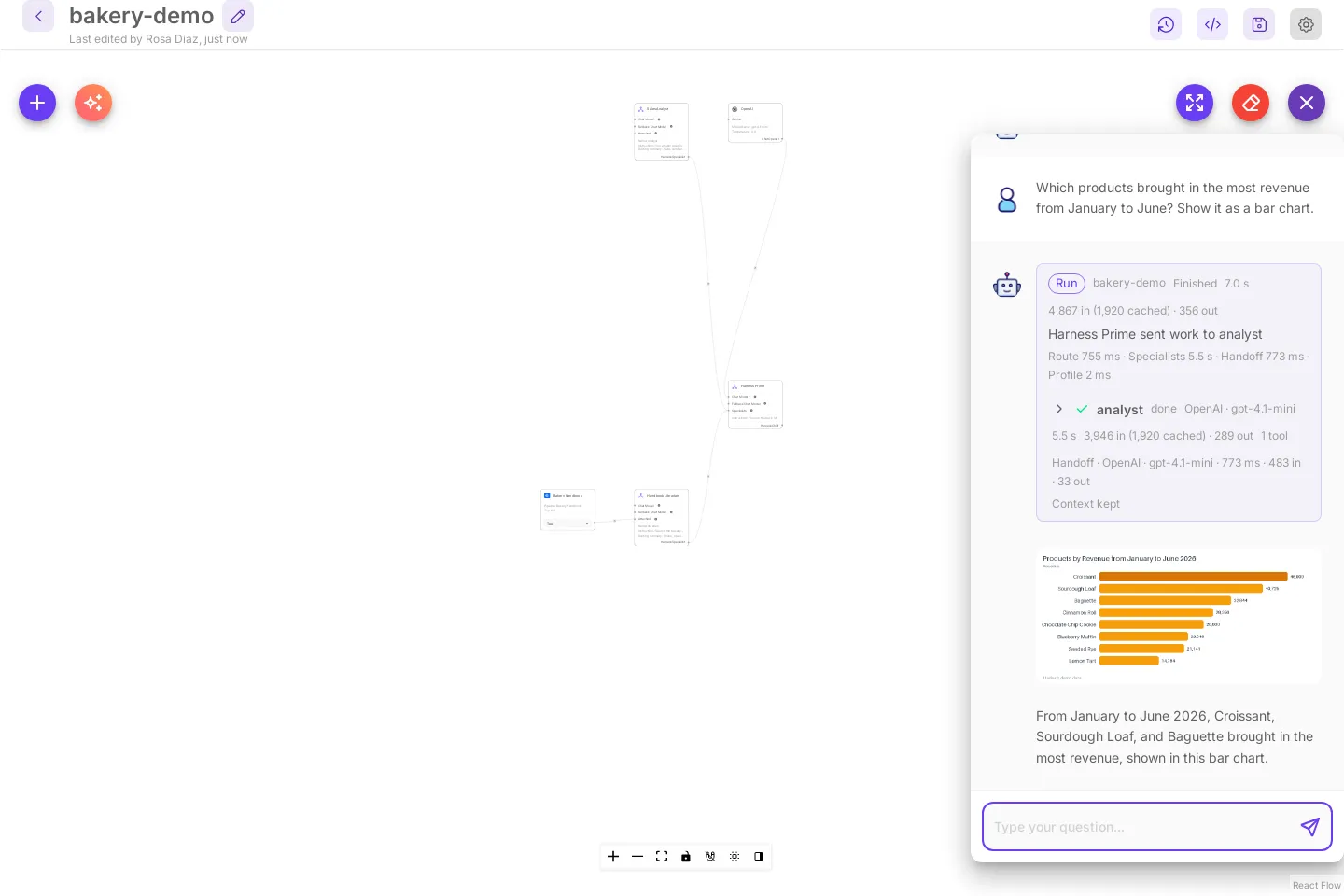Click the green check beside analyst
1344x896 pixels.
pyautogui.click(x=1082, y=409)
